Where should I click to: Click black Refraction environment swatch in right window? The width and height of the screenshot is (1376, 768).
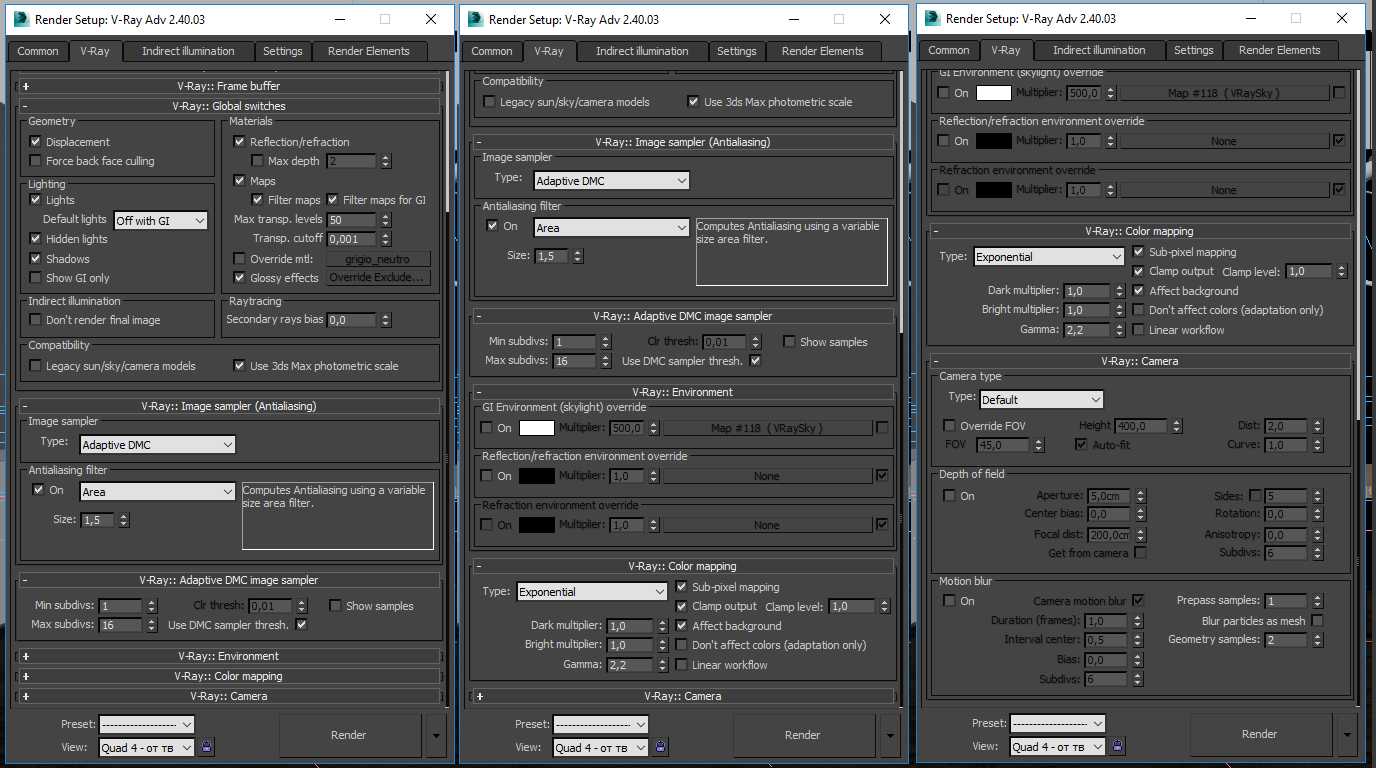tap(994, 190)
